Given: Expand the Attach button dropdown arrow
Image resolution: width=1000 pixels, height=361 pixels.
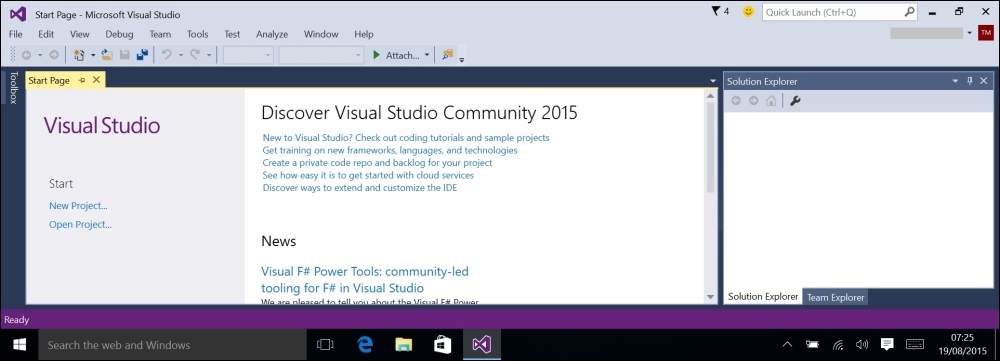Looking at the screenshot, I should pos(427,55).
